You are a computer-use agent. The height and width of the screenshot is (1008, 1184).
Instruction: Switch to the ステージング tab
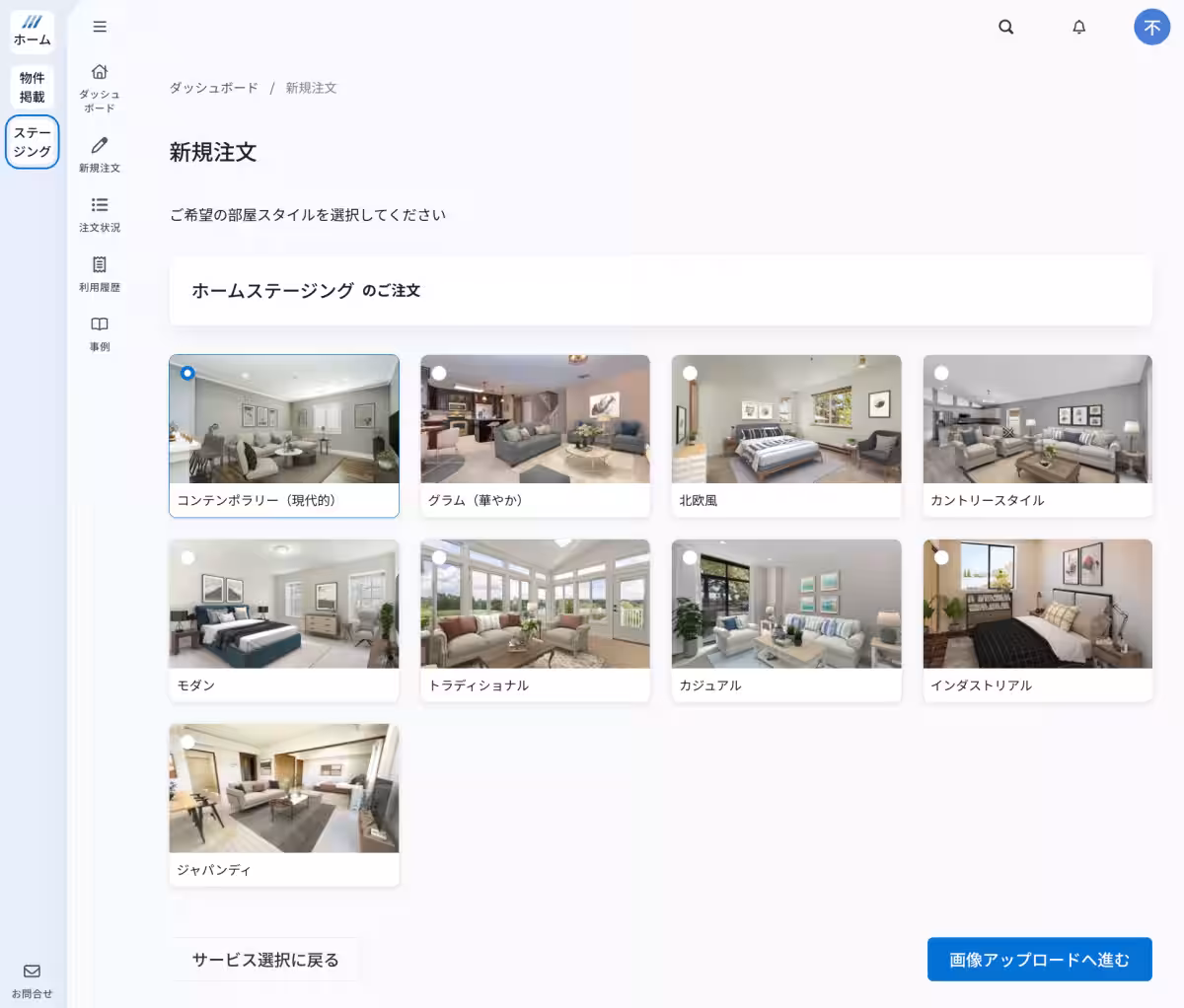point(33,142)
